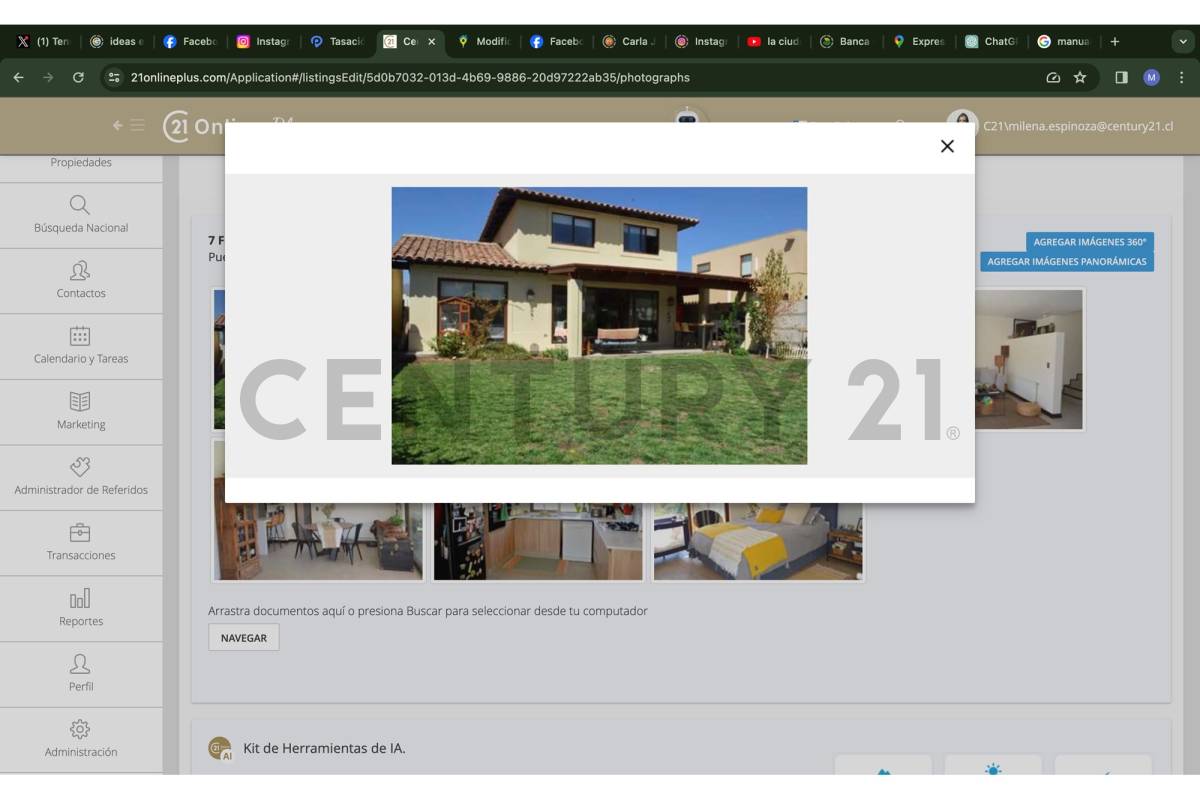
Task: Click the milena.espinoza user account name
Action: 1078,126
